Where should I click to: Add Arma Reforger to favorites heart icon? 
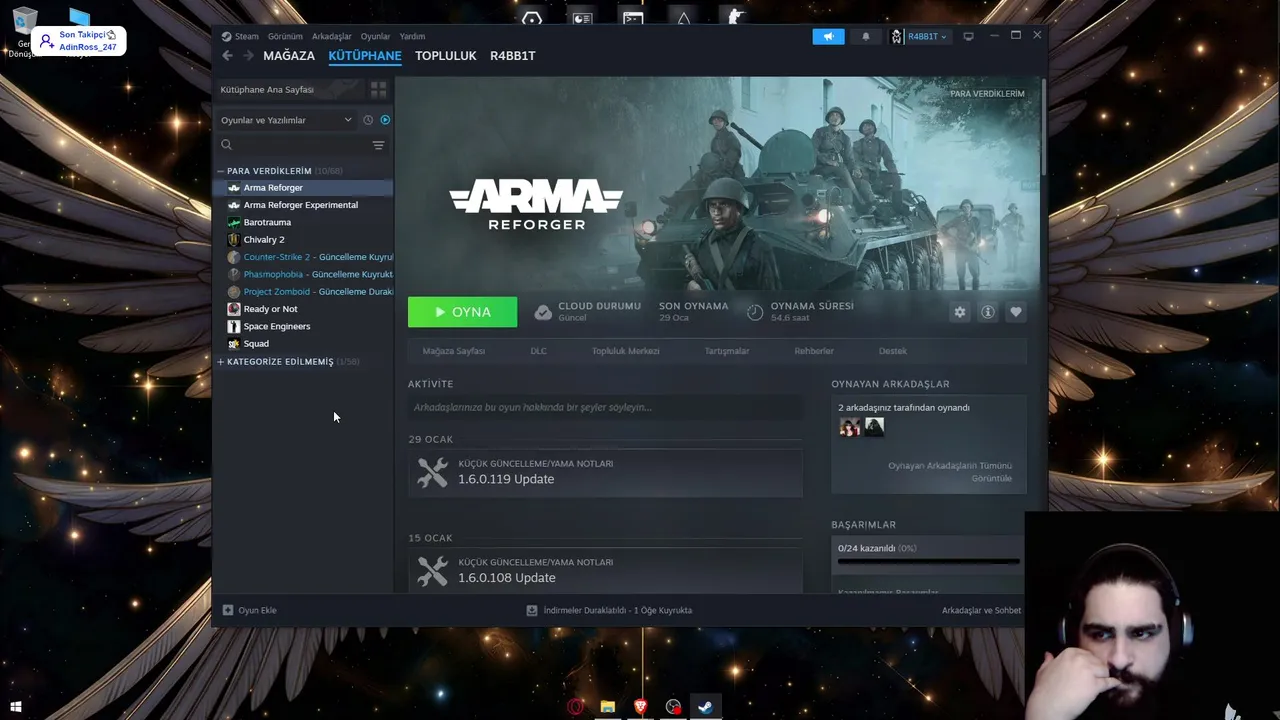[x=1016, y=312]
